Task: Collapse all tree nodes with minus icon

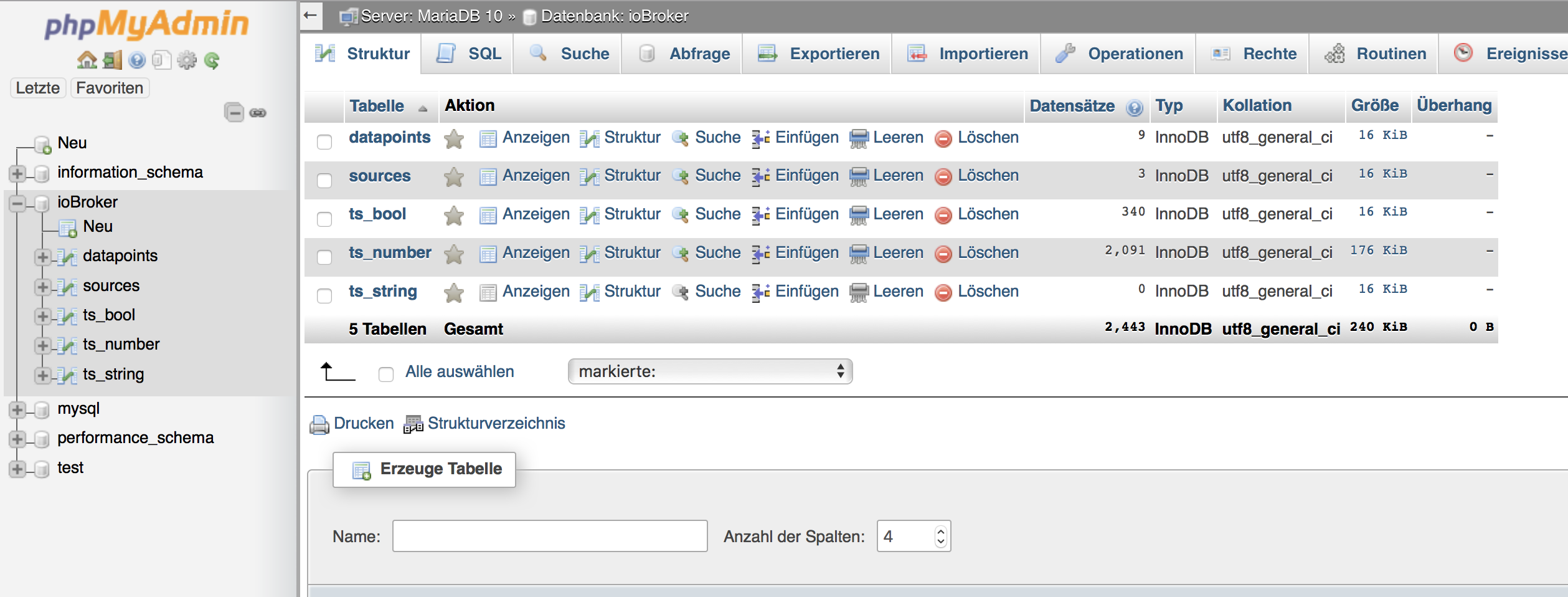Action: tap(234, 112)
